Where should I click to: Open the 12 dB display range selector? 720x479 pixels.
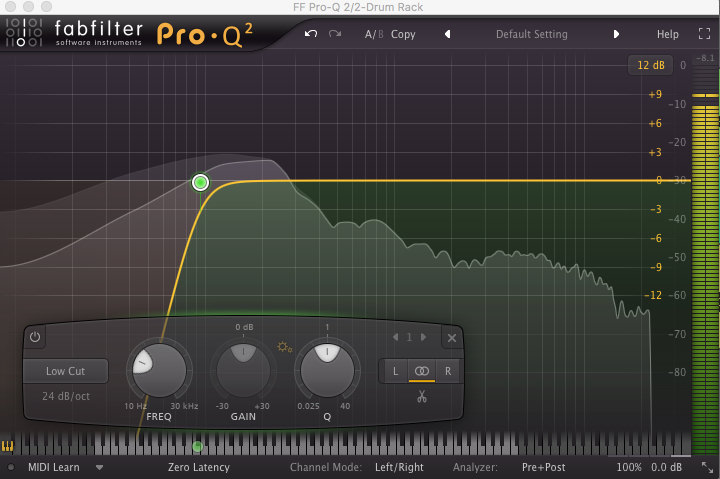[x=650, y=65]
